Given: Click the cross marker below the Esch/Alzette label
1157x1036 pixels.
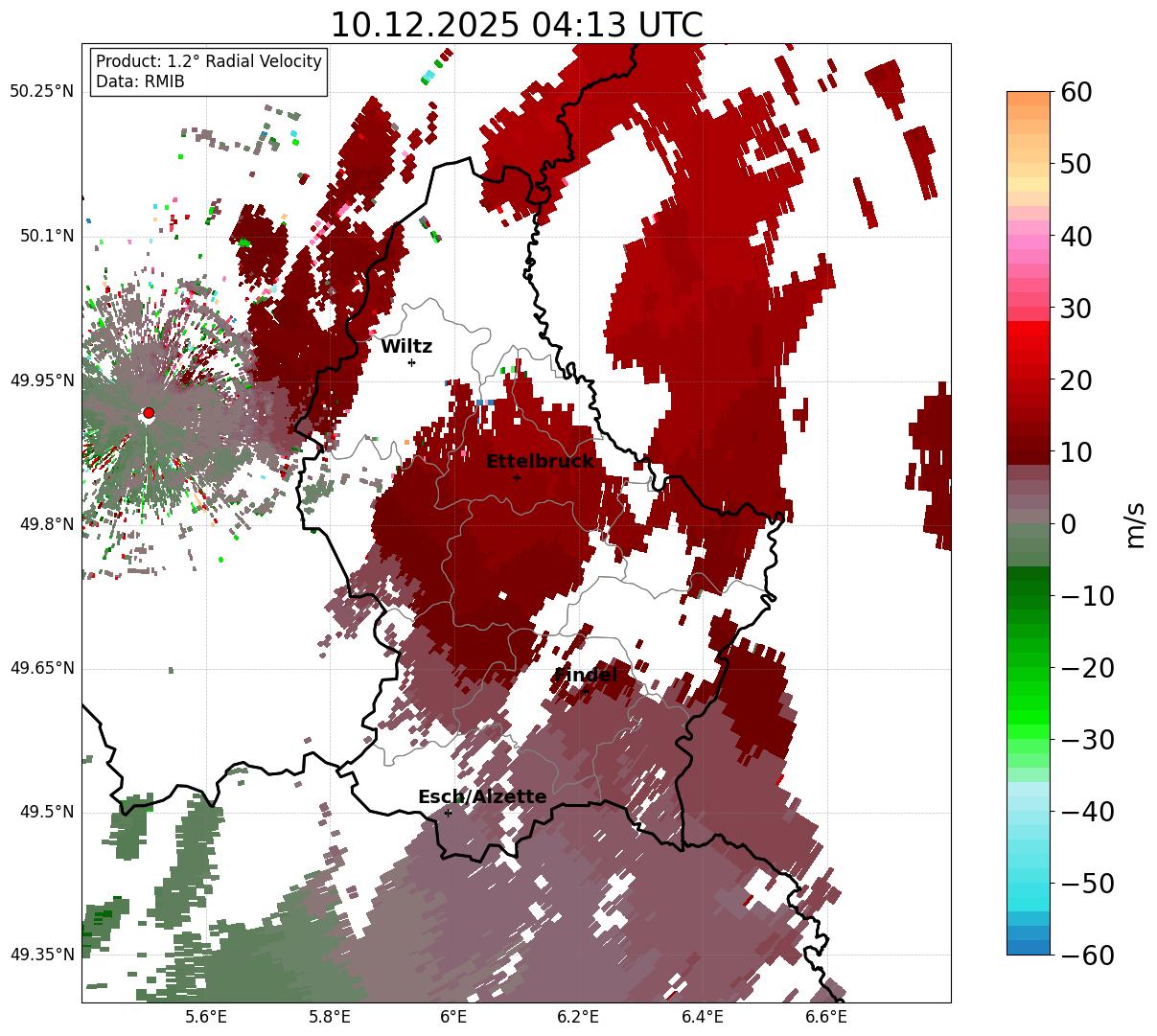Looking at the screenshot, I should [448, 813].
